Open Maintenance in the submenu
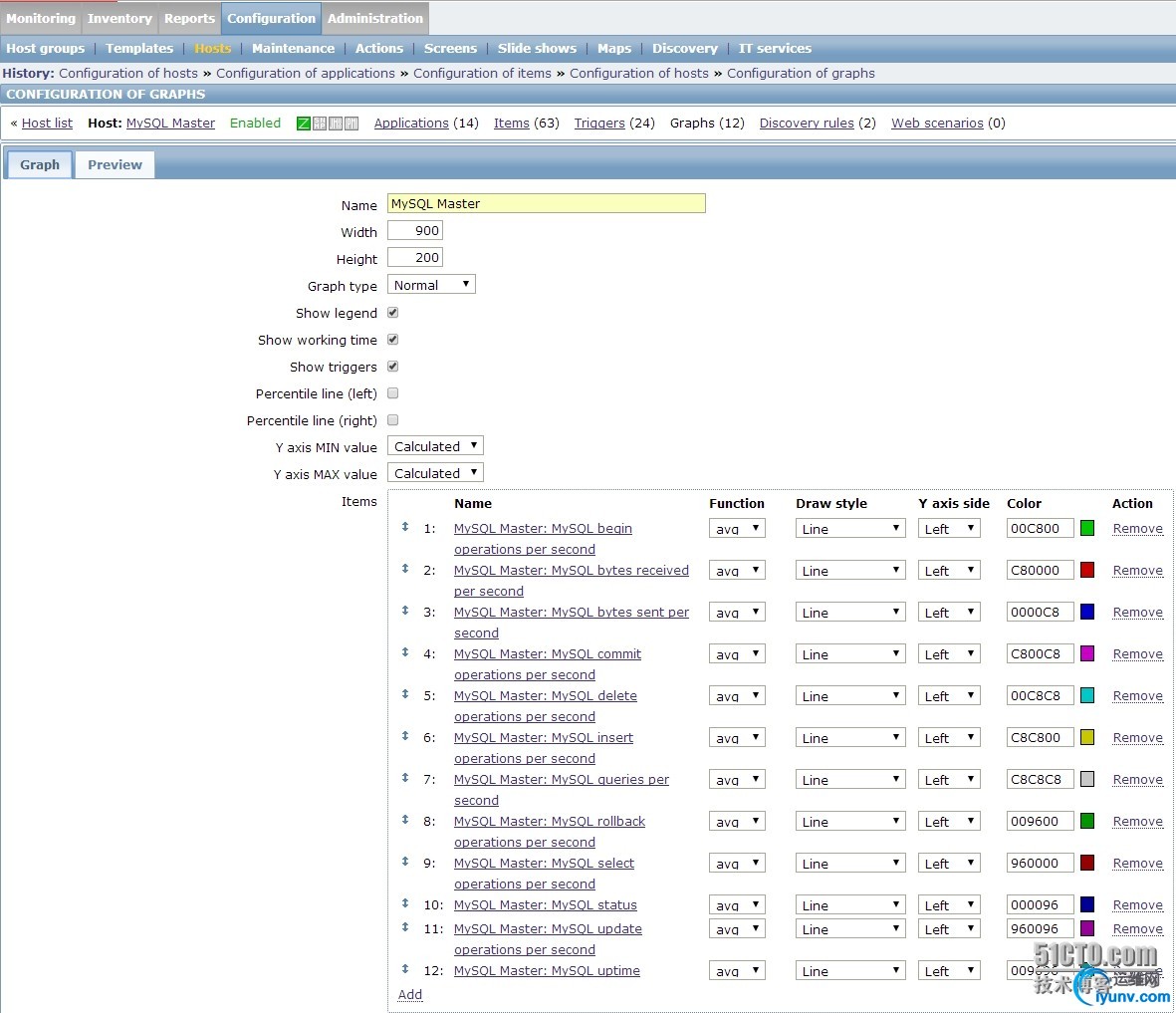 coord(293,48)
